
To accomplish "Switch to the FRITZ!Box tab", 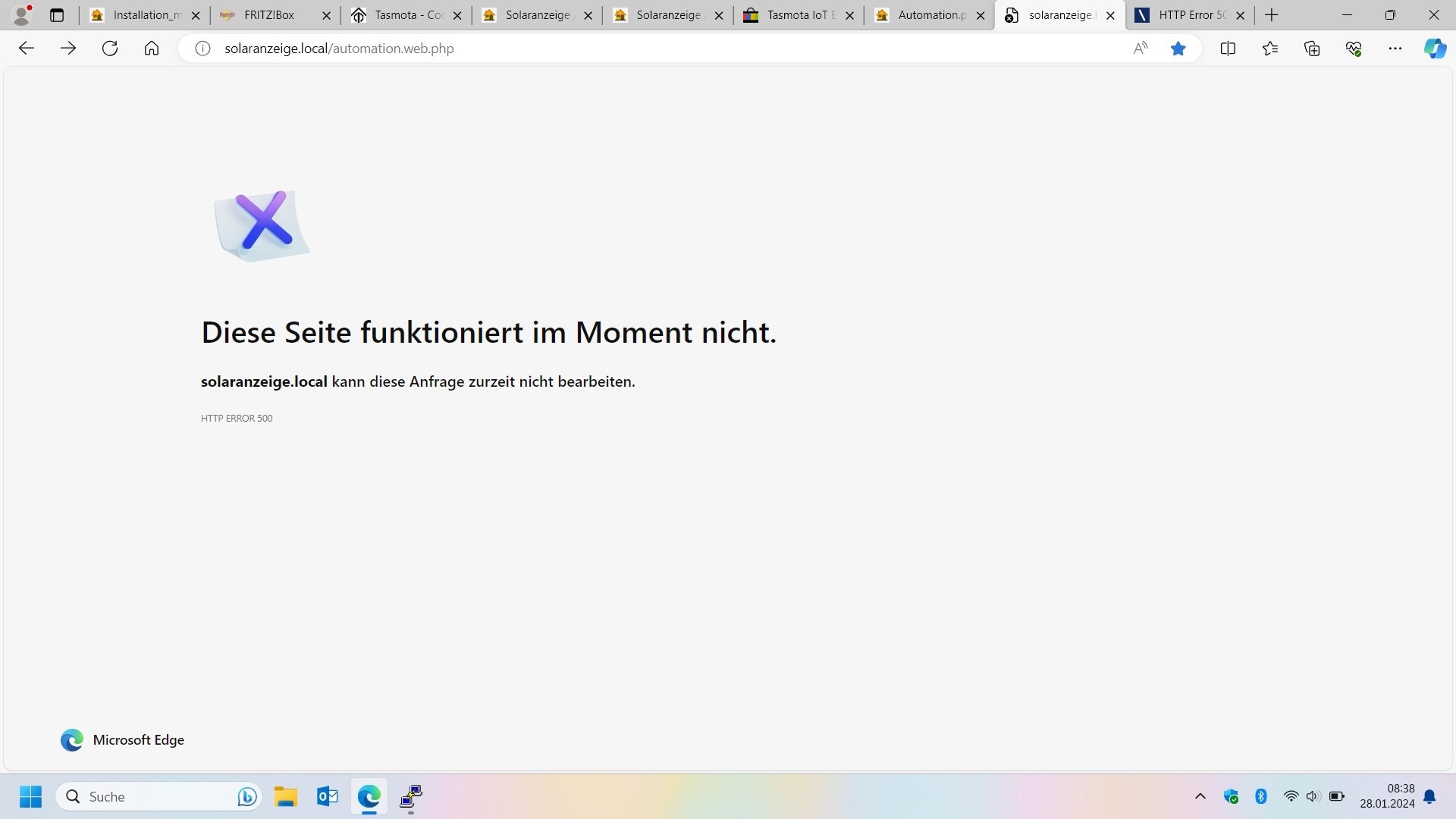I will click(269, 15).
